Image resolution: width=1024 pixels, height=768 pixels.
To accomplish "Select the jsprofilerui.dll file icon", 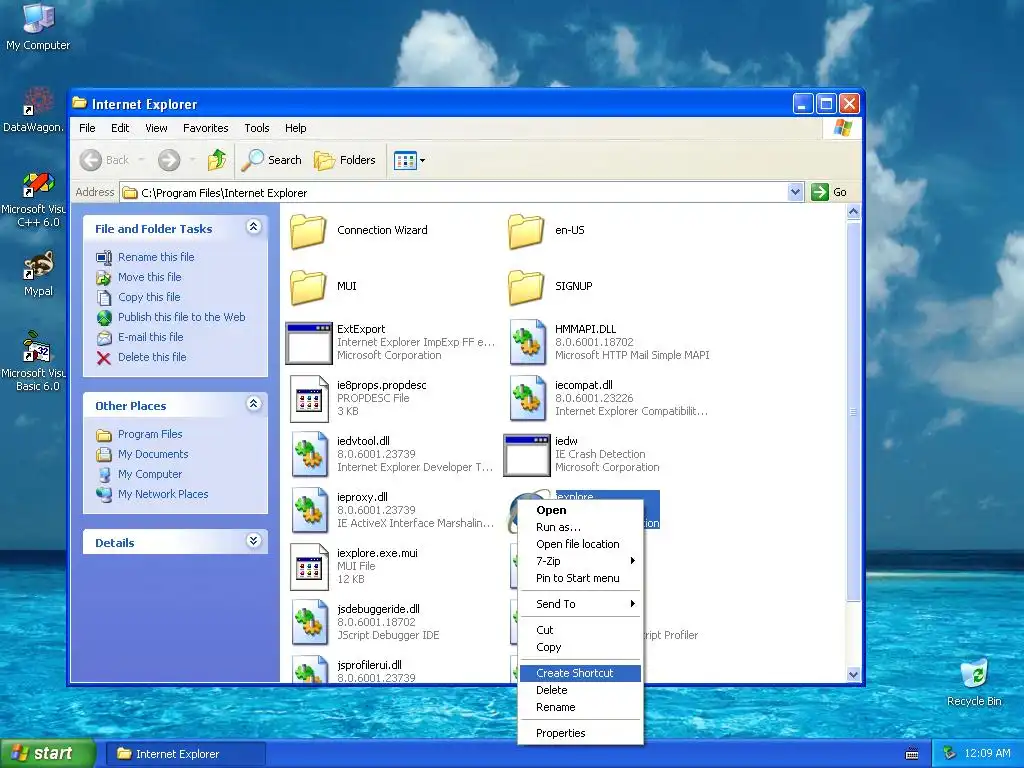I will (x=310, y=670).
